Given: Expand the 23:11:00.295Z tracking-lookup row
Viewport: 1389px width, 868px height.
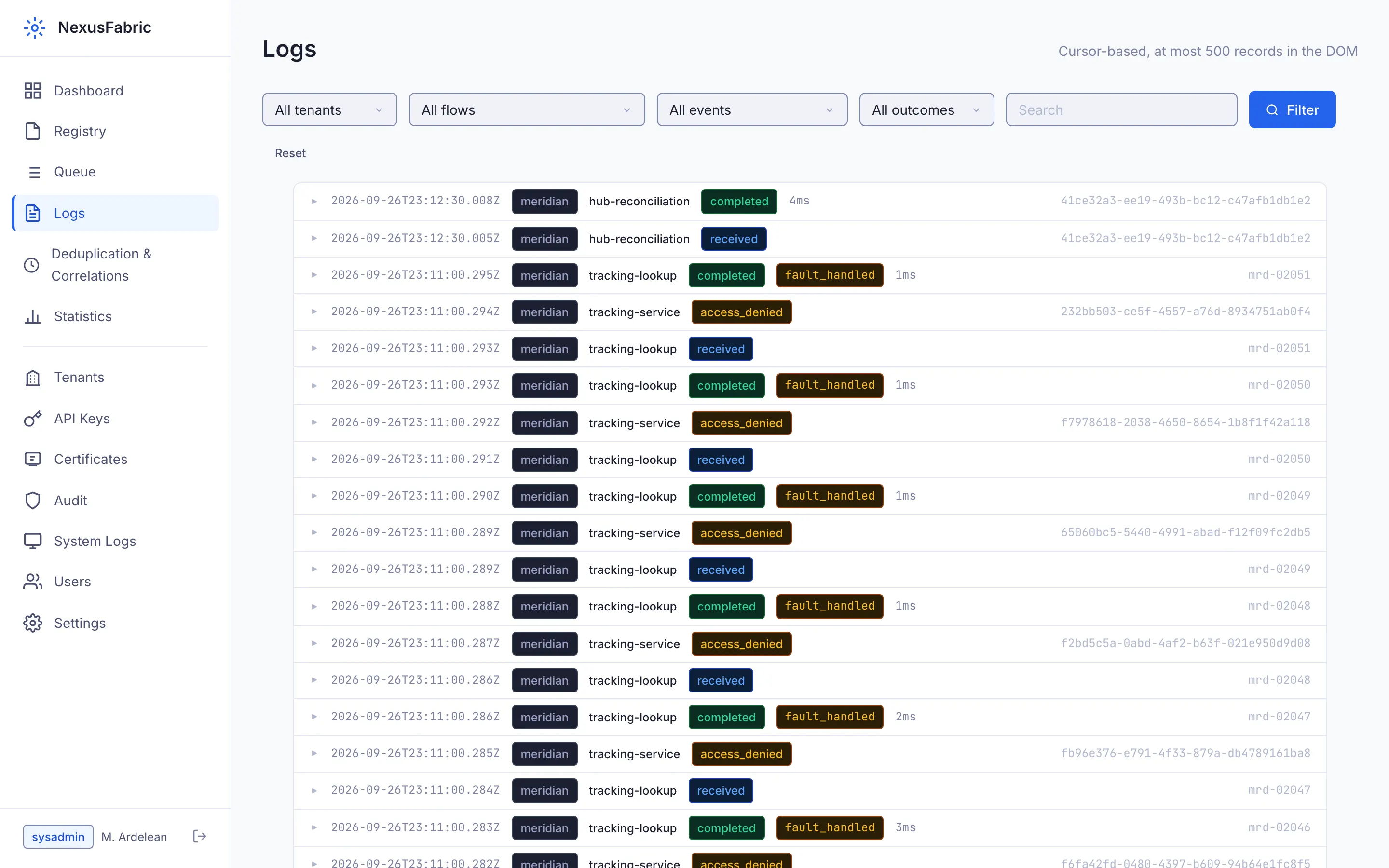Looking at the screenshot, I should click(314, 275).
